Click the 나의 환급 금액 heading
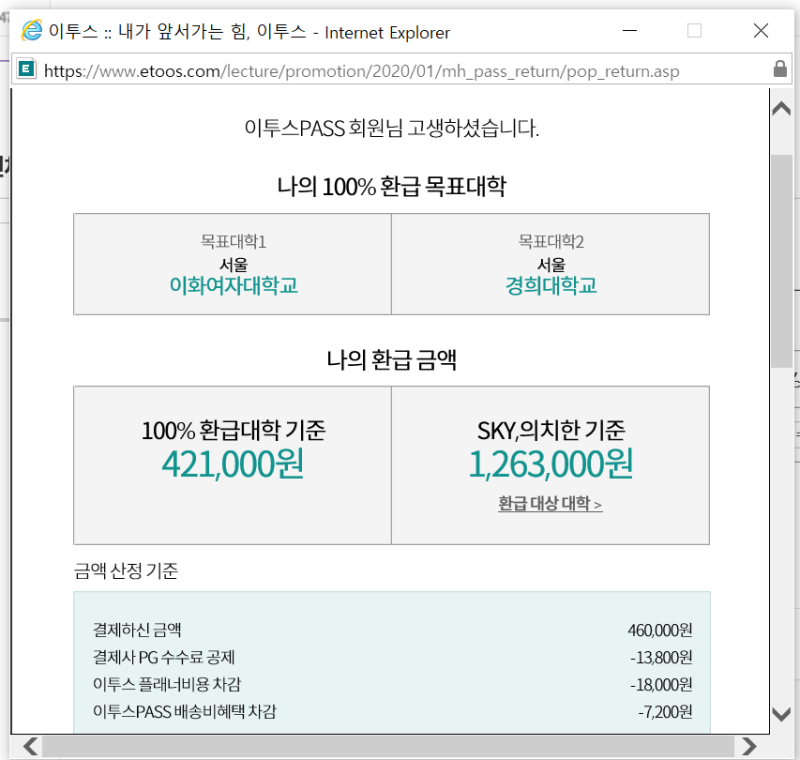The height and width of the screenshot is (760, 800). pyautogui.click(x=391, y=360)
